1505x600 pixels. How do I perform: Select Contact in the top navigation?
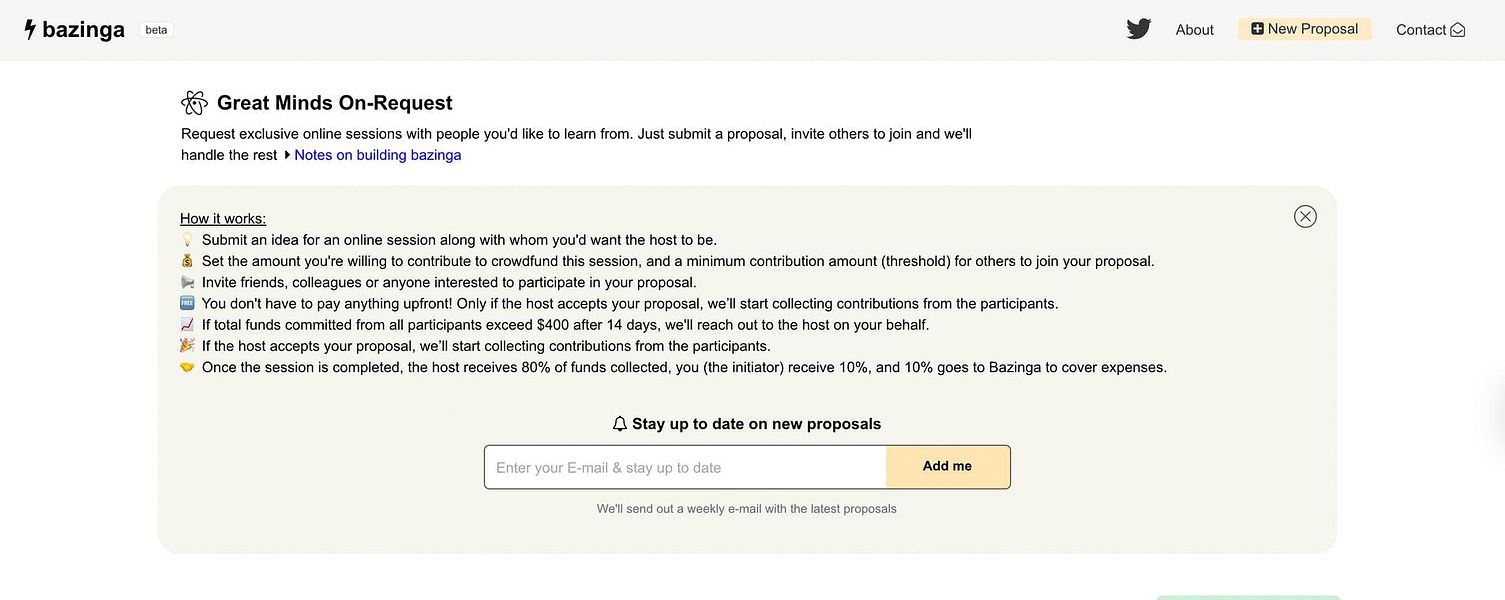[x=1420, y=30]
